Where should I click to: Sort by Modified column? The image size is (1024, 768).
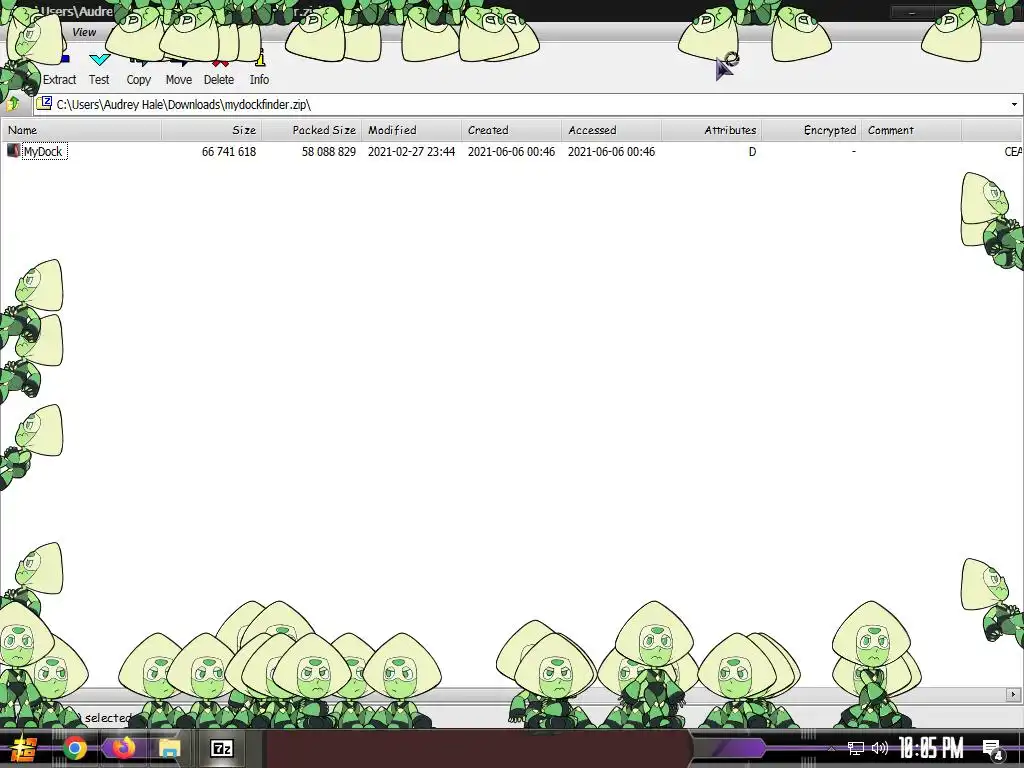coord(411,130)
